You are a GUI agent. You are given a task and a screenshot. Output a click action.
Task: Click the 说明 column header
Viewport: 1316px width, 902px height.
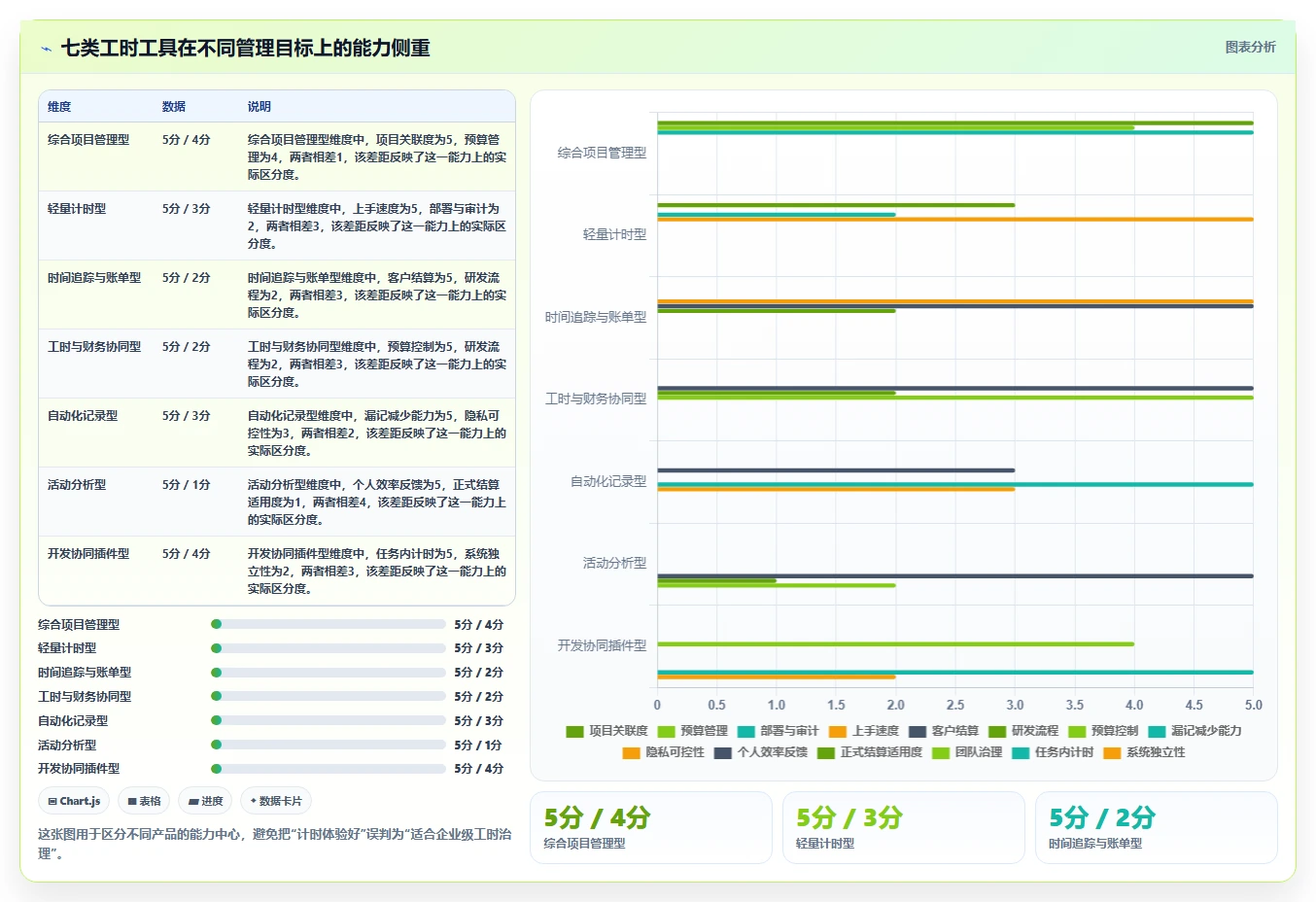260,107
